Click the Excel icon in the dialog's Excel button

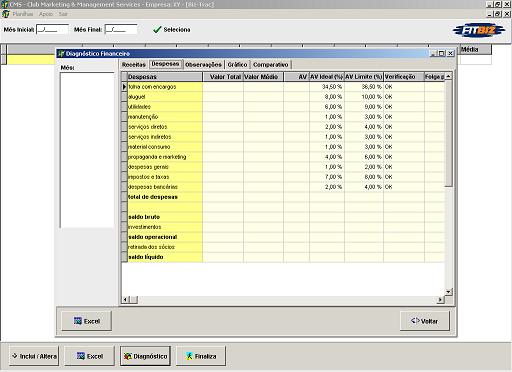tap(78, 321)
